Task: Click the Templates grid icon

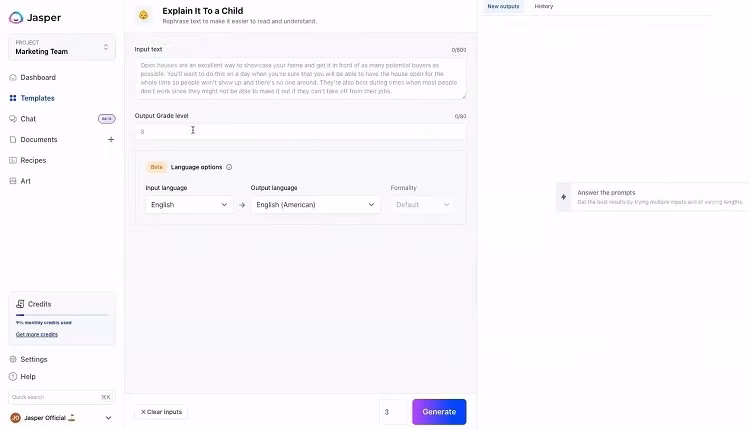Action: (12, 98)
